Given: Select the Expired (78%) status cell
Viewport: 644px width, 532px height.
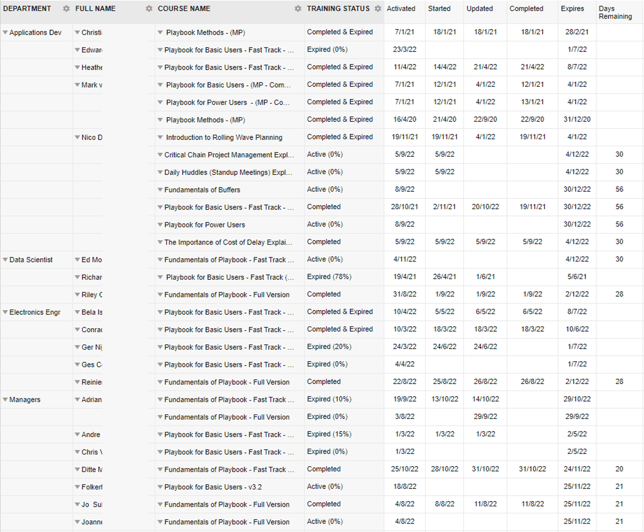Looking at the screenshot, I should 329,277.
